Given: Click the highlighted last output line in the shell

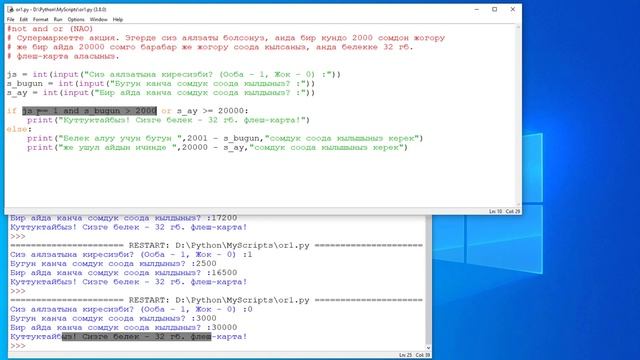Looking at the screenshot, I should [129, 337].
